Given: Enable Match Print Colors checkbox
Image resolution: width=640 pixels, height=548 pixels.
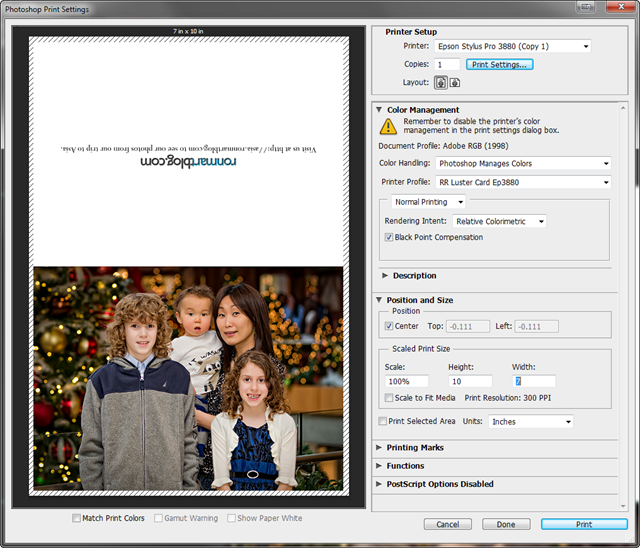Looking at the screenshot, I should 77,518.
